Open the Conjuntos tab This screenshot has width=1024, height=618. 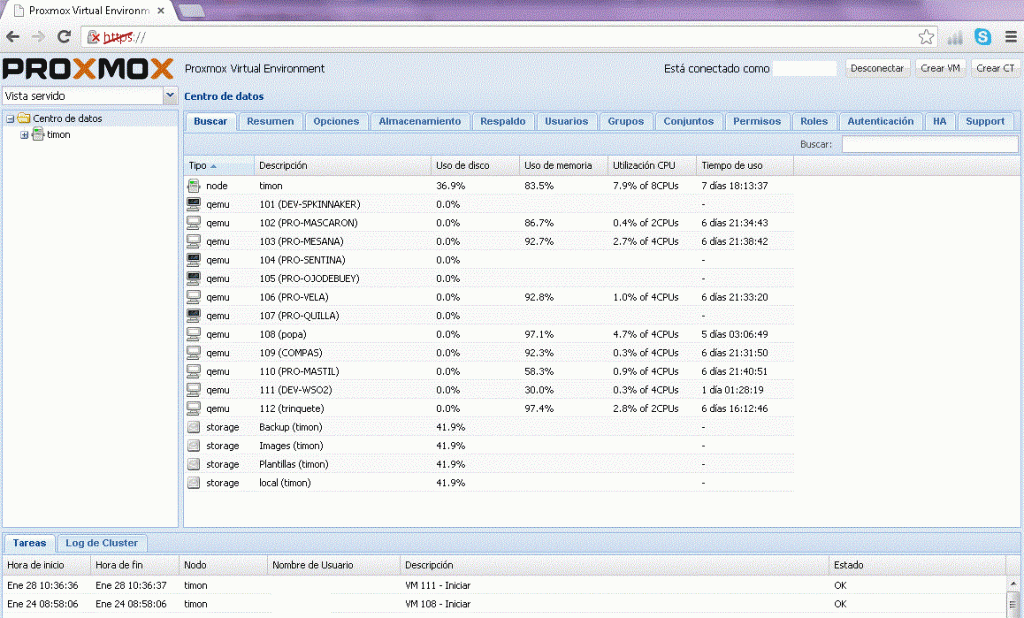[688, 122]
